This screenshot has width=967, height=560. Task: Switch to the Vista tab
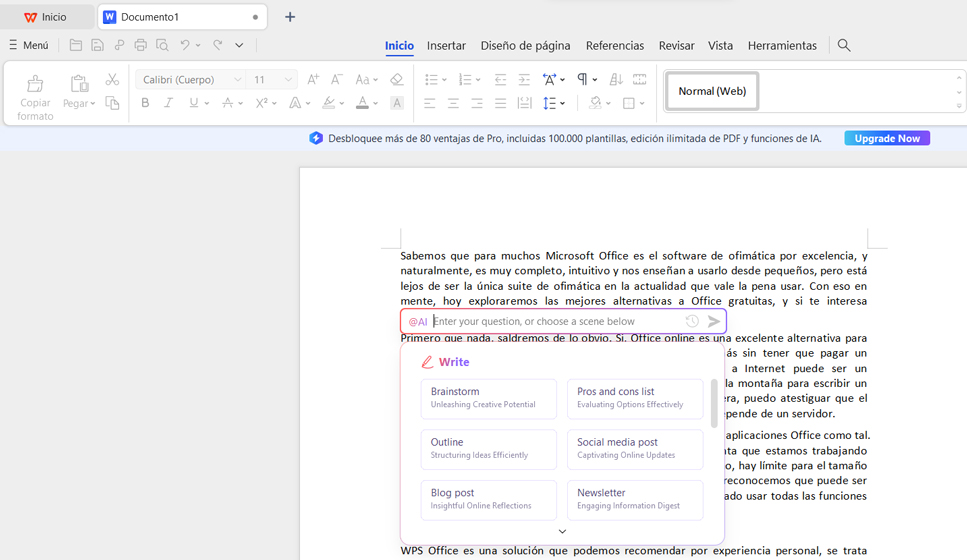[720, 46]
